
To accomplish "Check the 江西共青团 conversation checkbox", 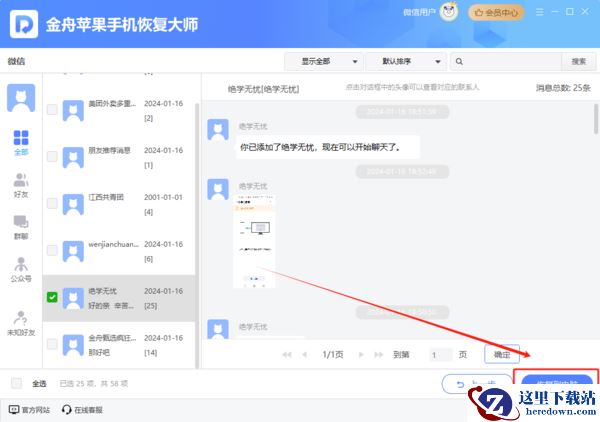I will (x=52, y=203).
